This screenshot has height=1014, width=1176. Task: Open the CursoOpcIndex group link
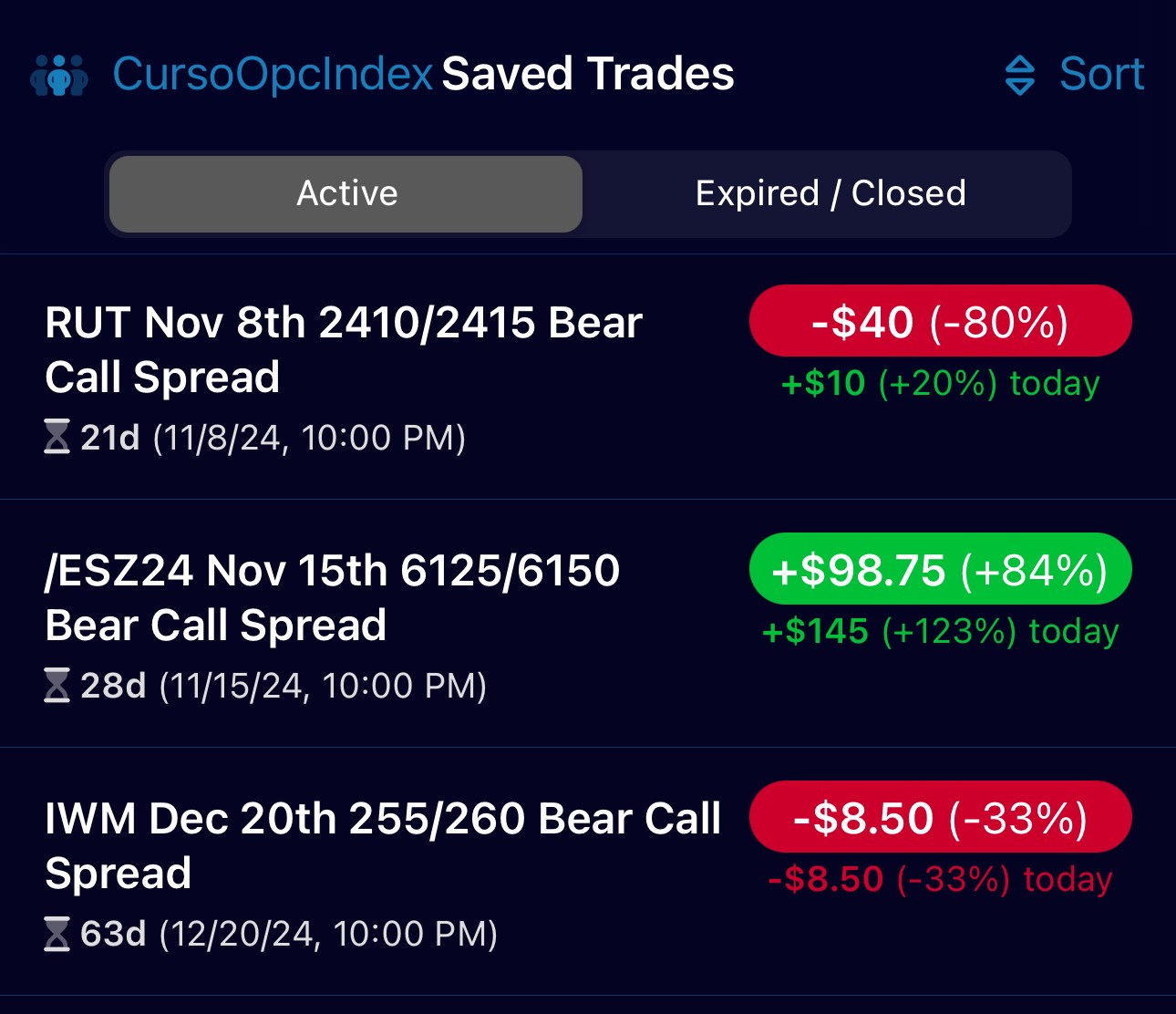(272, 75)
